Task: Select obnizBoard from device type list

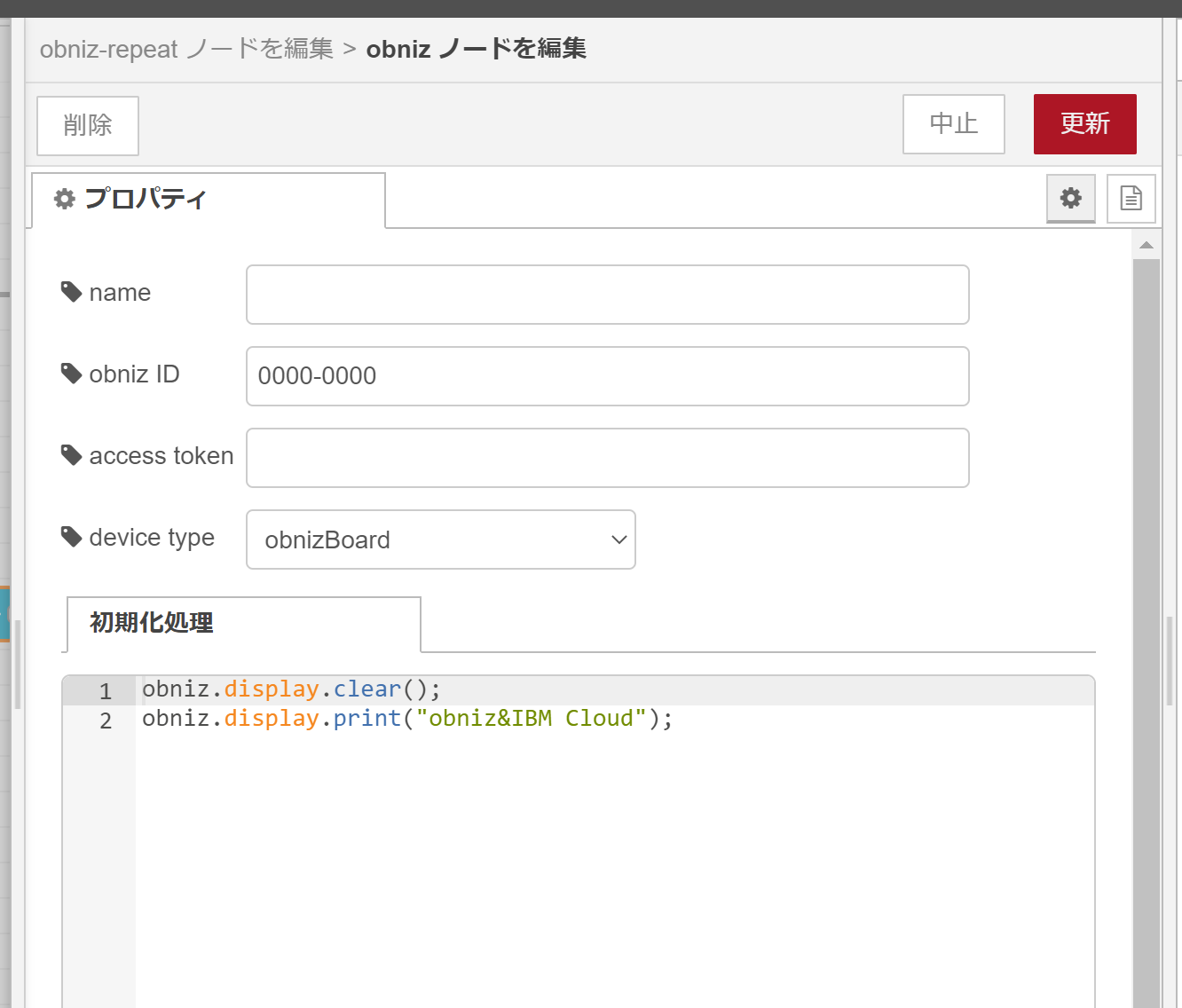Action: [327, 539]
